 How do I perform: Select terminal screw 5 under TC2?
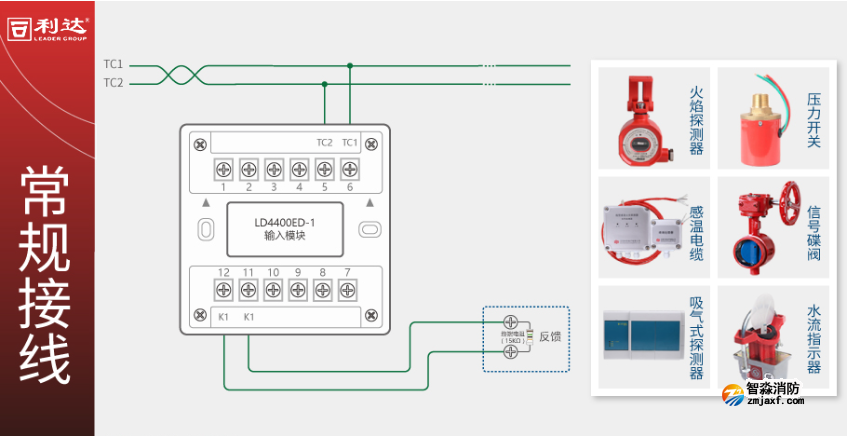coord(323,168)
